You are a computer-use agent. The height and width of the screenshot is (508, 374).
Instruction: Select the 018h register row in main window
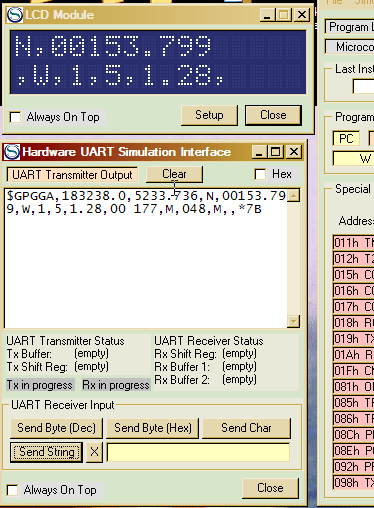coord(353,323)
